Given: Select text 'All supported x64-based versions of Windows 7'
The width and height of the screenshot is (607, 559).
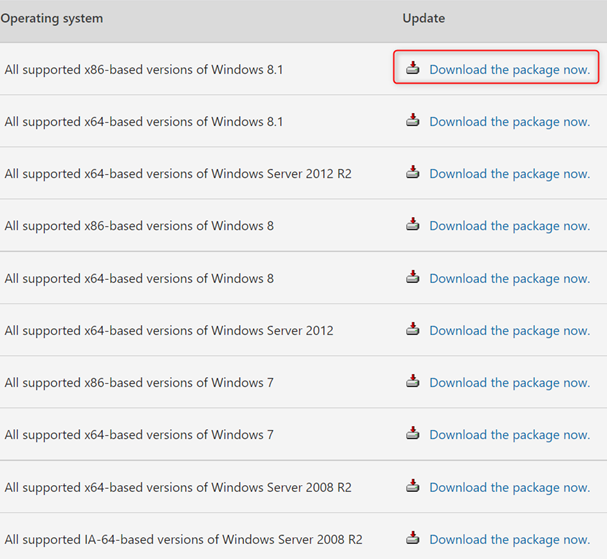Looking at the screenshot, I should click(x=139, y=435).
